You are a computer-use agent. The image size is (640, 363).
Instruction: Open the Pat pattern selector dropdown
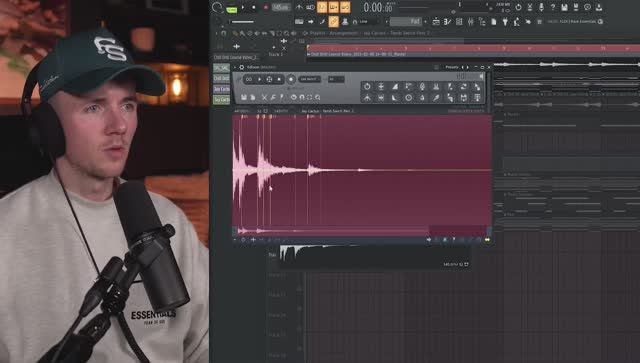[x=405, y=21]
